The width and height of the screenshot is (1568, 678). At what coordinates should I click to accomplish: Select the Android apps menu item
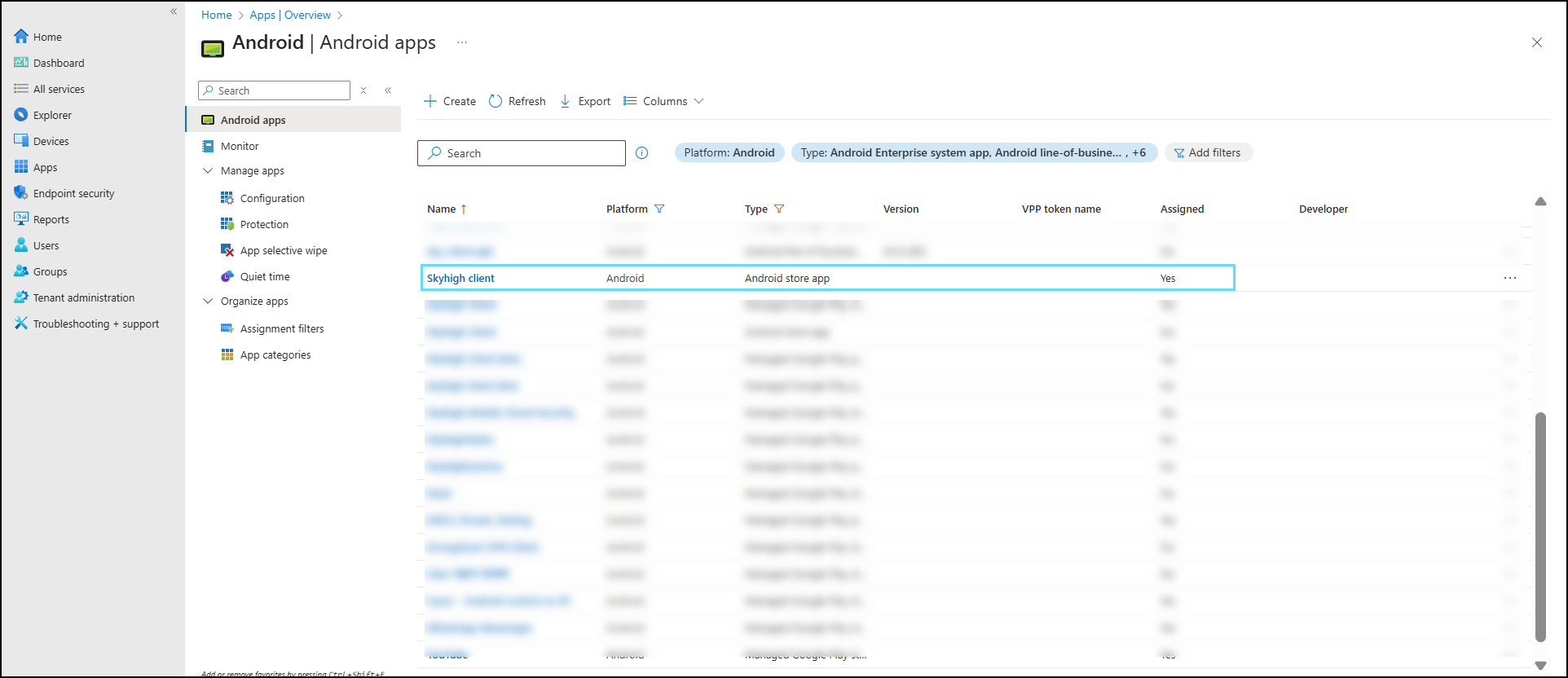253,120
